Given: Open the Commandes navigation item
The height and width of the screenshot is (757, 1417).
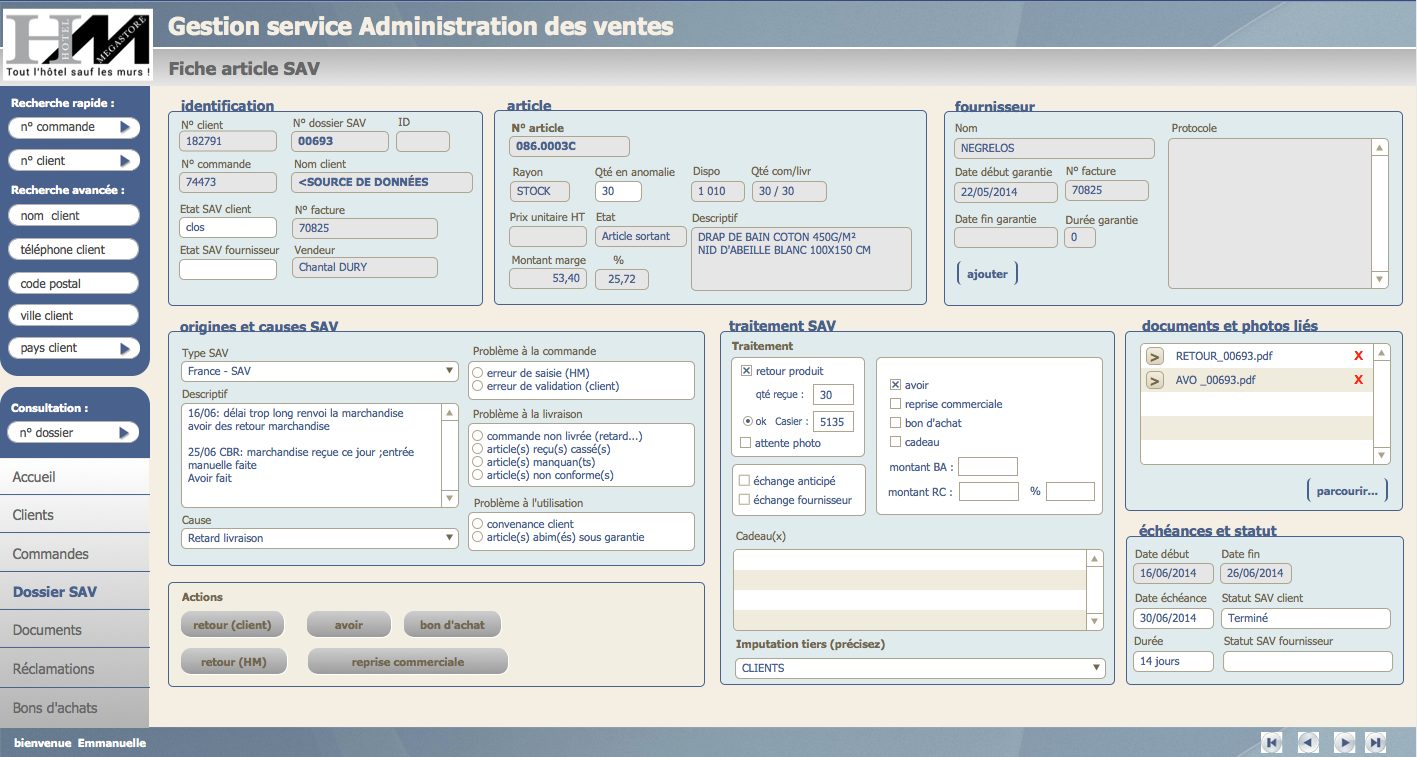Looking at the screenshot, I should coord(74,554).
